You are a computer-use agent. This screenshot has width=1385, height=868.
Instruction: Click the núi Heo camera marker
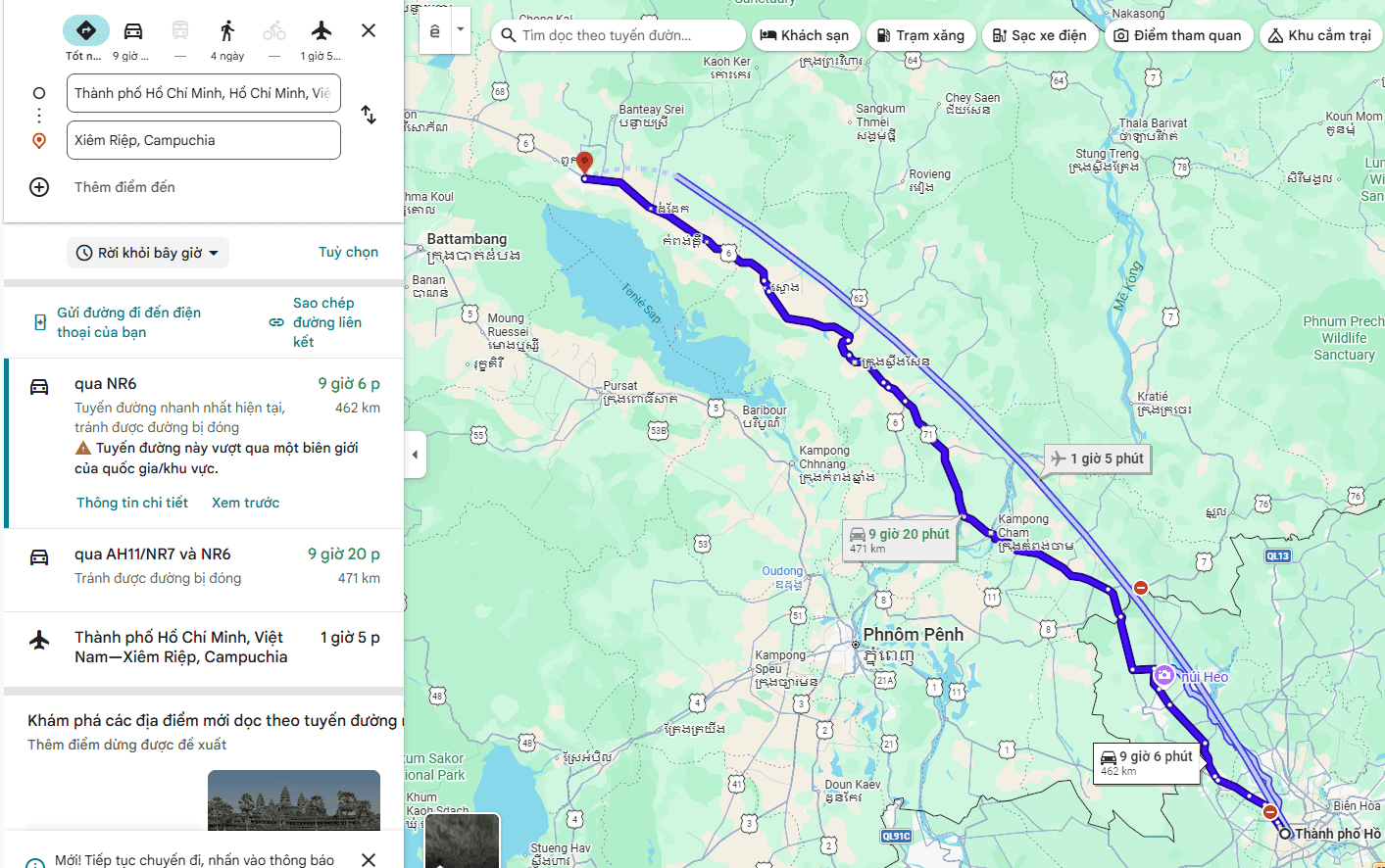click(1163, 675)
